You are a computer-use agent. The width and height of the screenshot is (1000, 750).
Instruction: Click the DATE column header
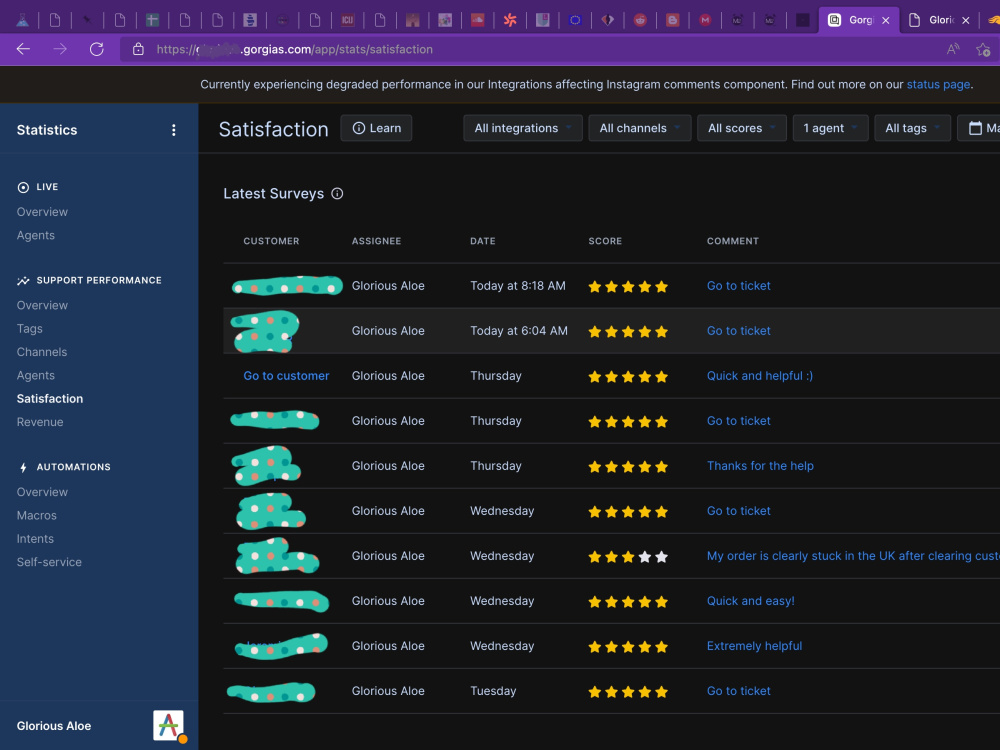click(483, 241)
